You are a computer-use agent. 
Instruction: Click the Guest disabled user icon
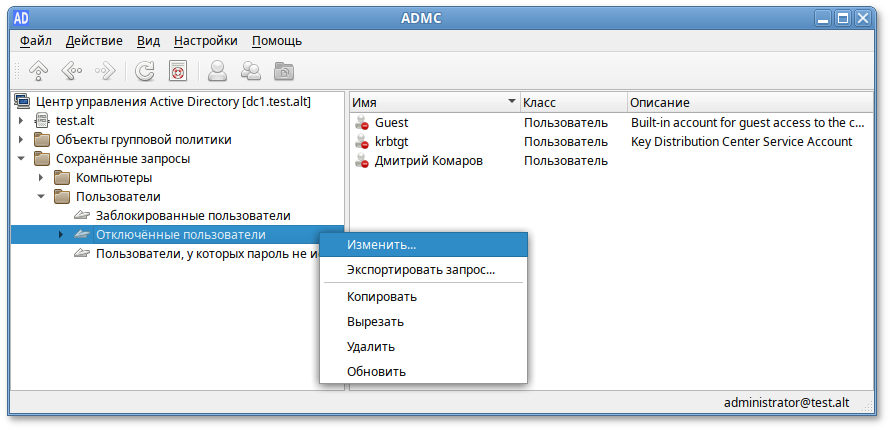(x=362, y=123)
